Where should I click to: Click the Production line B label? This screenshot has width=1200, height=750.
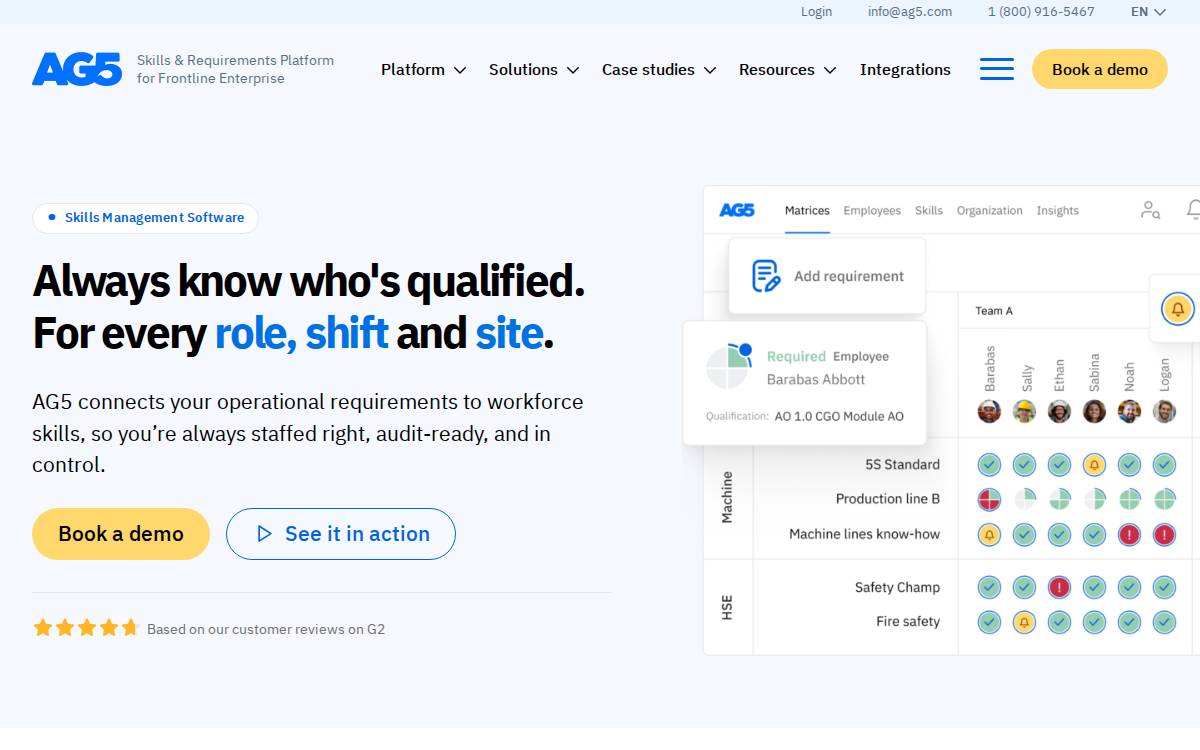pos(888,499)
